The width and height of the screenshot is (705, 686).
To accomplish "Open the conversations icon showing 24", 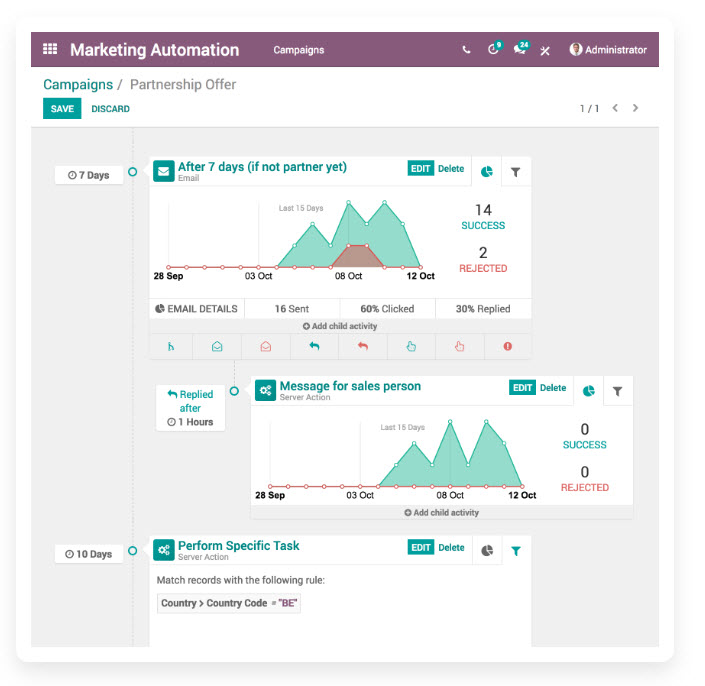I will click(x=520, y=50).
